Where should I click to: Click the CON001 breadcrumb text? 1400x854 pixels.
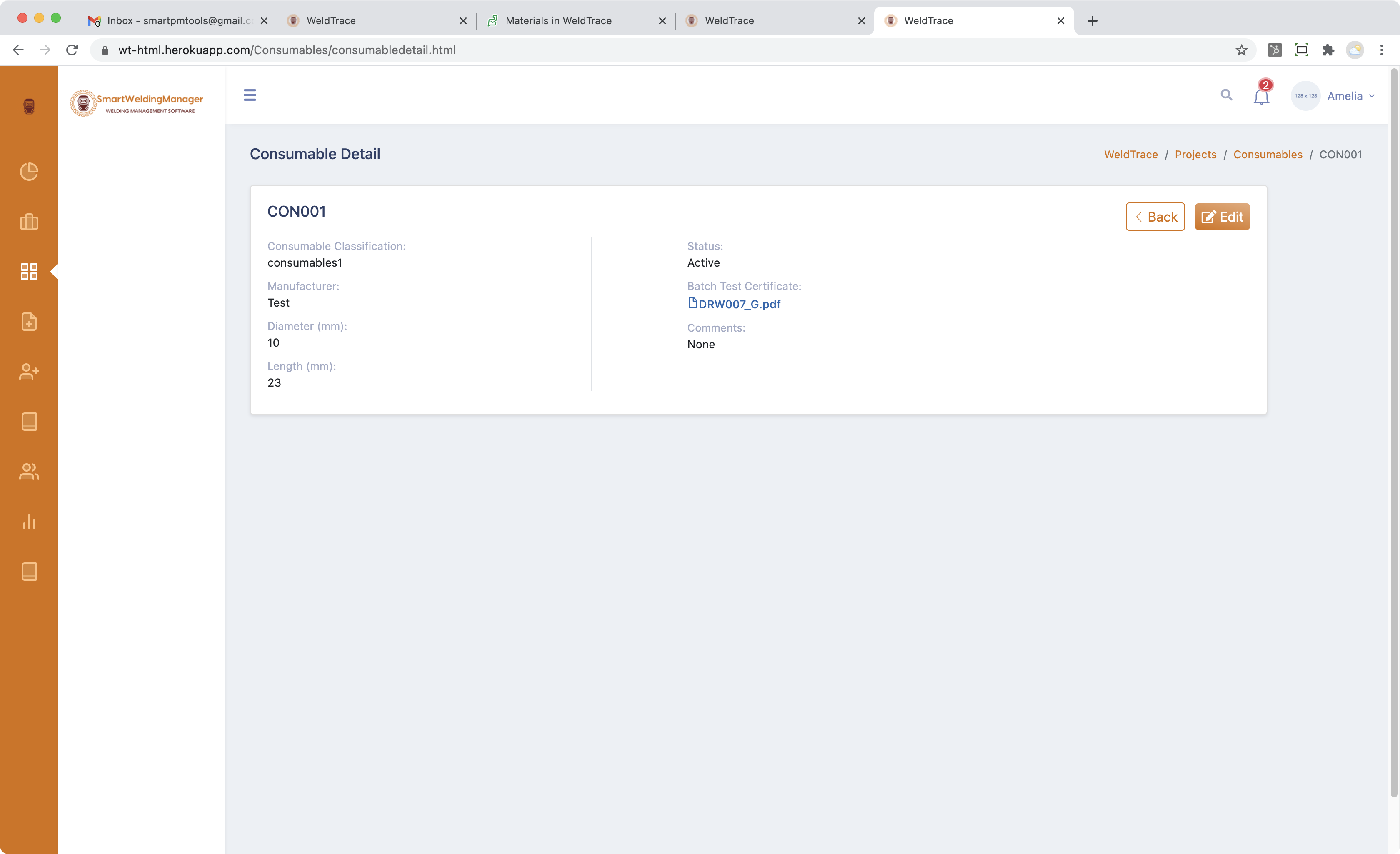(x=1340, y=155)
